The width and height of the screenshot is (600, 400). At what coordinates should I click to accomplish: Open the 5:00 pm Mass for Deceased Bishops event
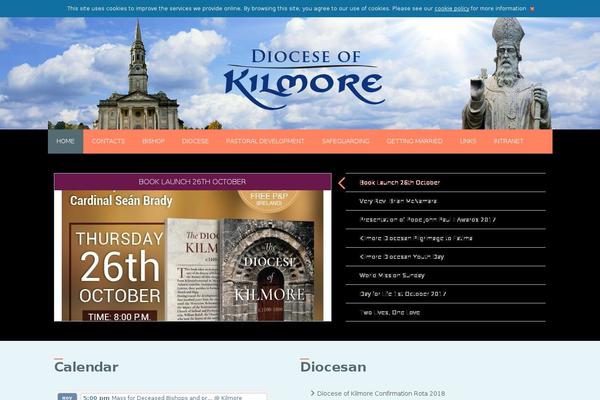pos(173,397)
